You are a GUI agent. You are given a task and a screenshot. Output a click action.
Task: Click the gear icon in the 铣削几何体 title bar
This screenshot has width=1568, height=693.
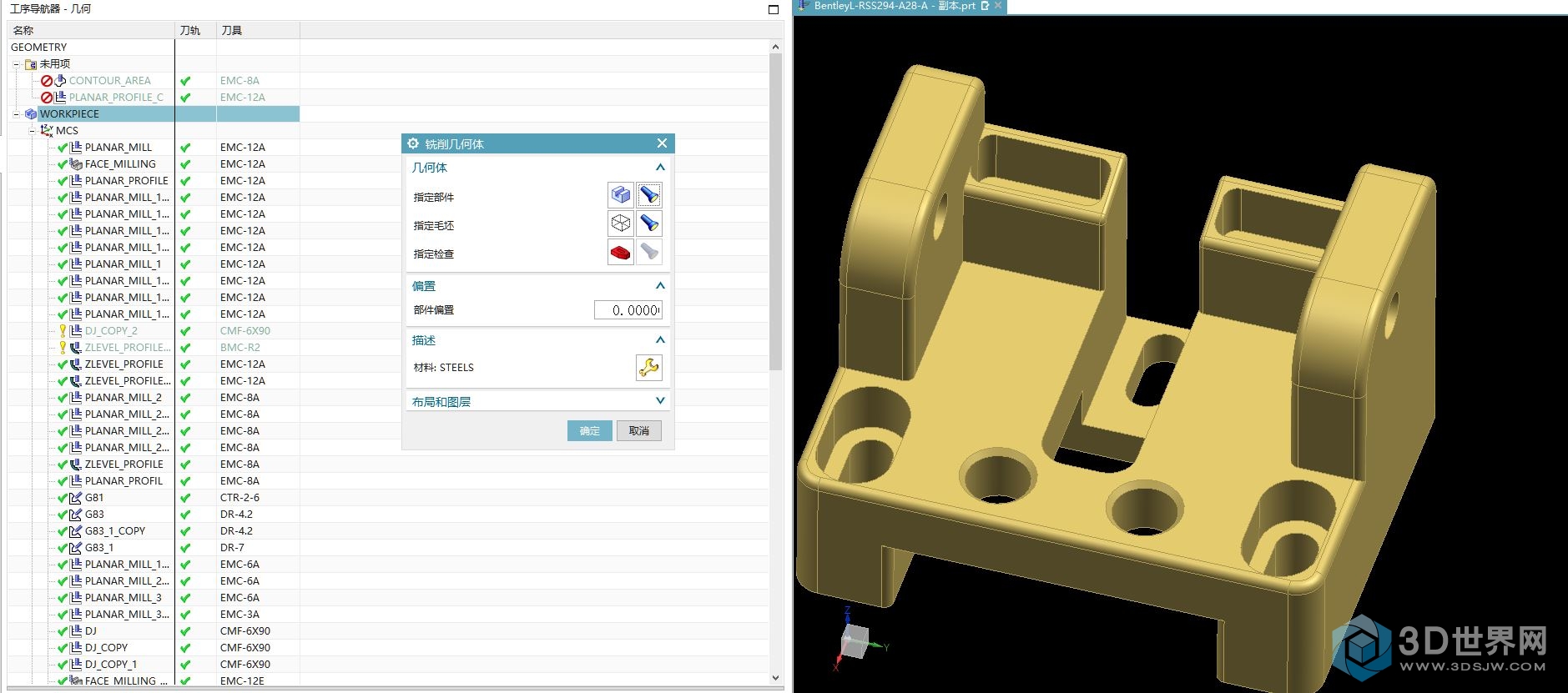(x=413, y=143)
